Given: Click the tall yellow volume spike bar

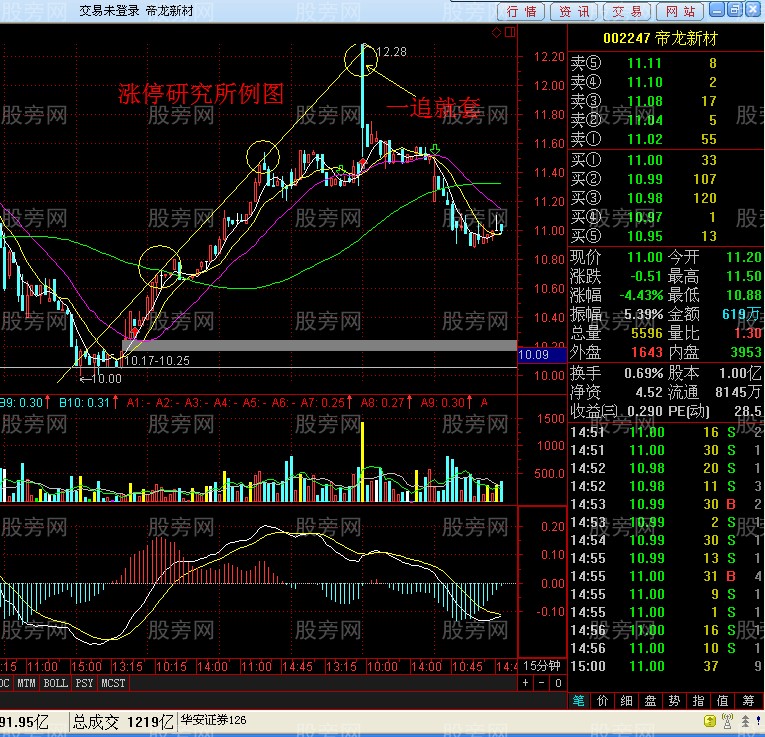Looking at the screenshot, I should point(362,462).
